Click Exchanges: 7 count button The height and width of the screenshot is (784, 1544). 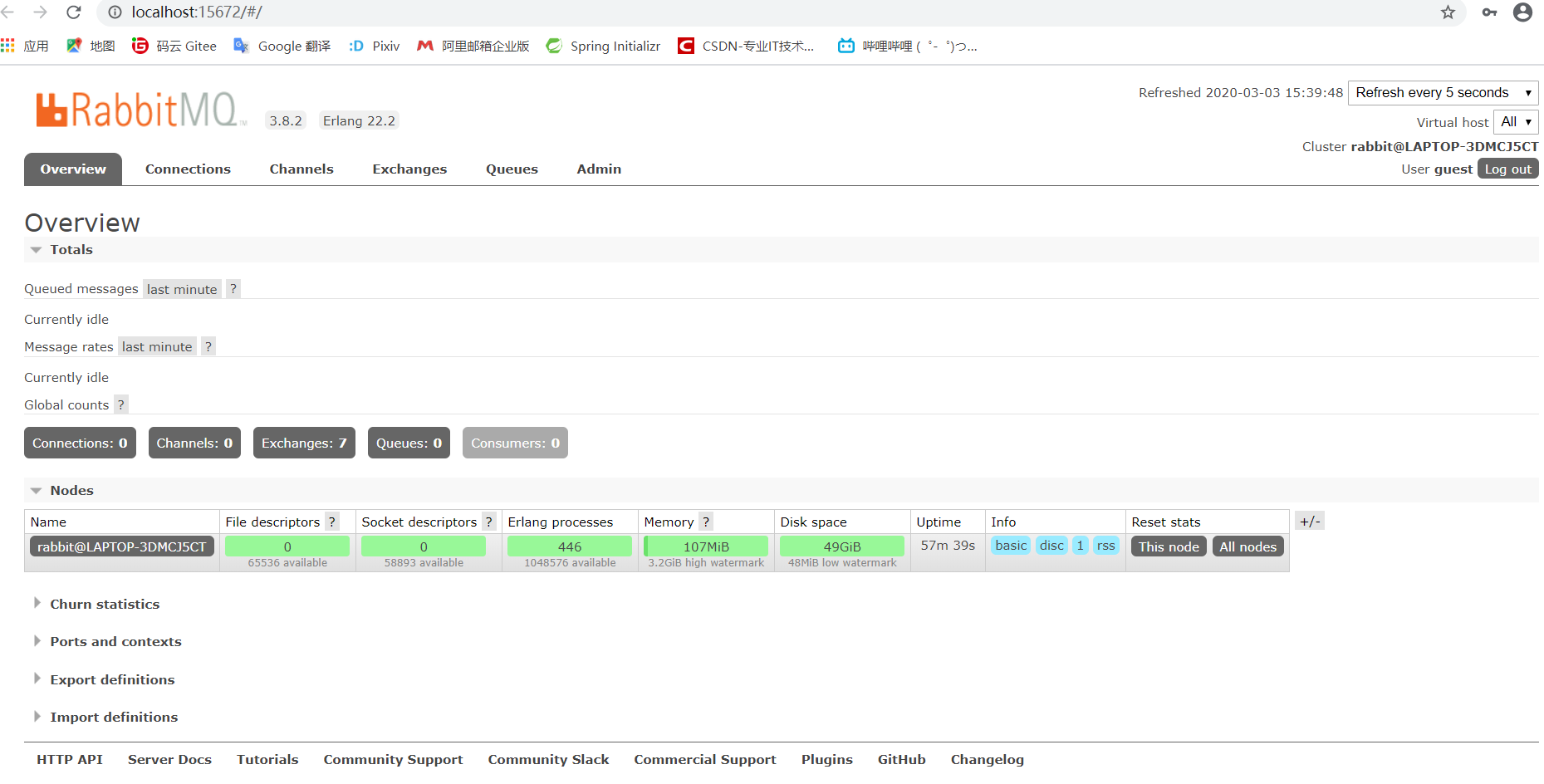(304, 443)
